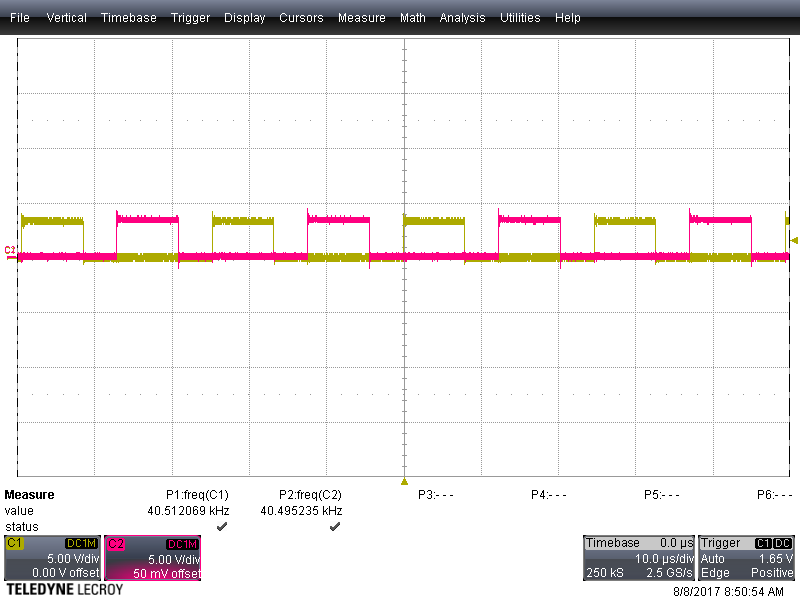Click the 40.512069 kHz value
Image resolution: width=800 pixels, height=600 pixels.
(188, 511)
